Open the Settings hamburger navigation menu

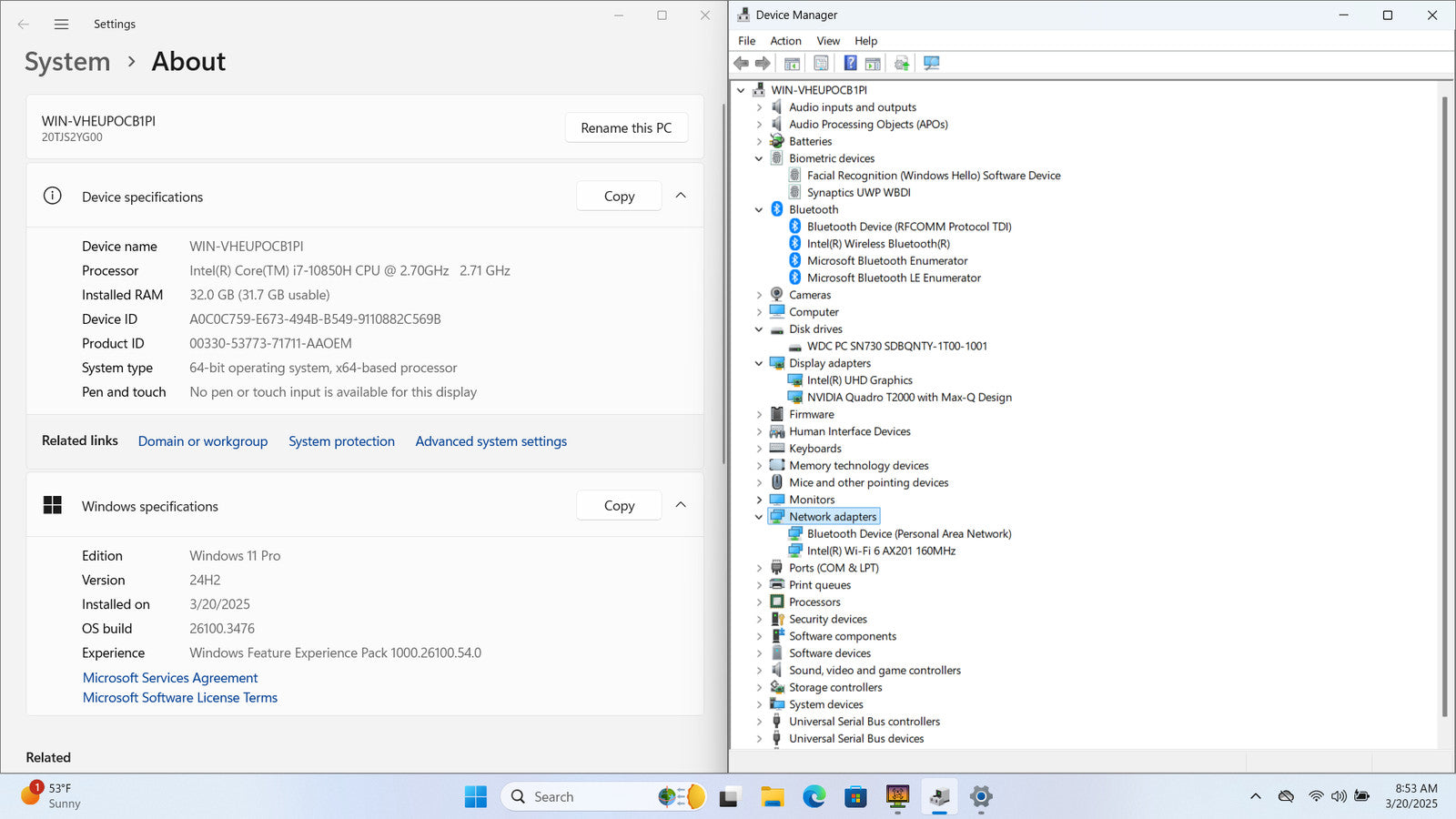[61, 25]
